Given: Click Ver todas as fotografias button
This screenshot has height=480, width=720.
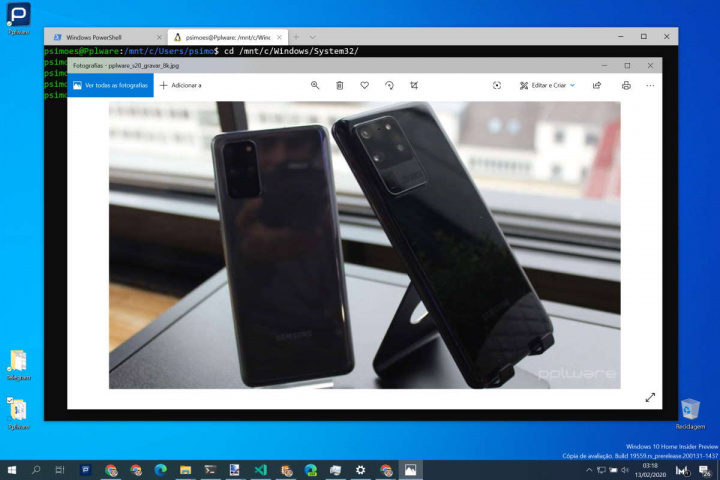Looking at the screenshot, I should point(111,86).
